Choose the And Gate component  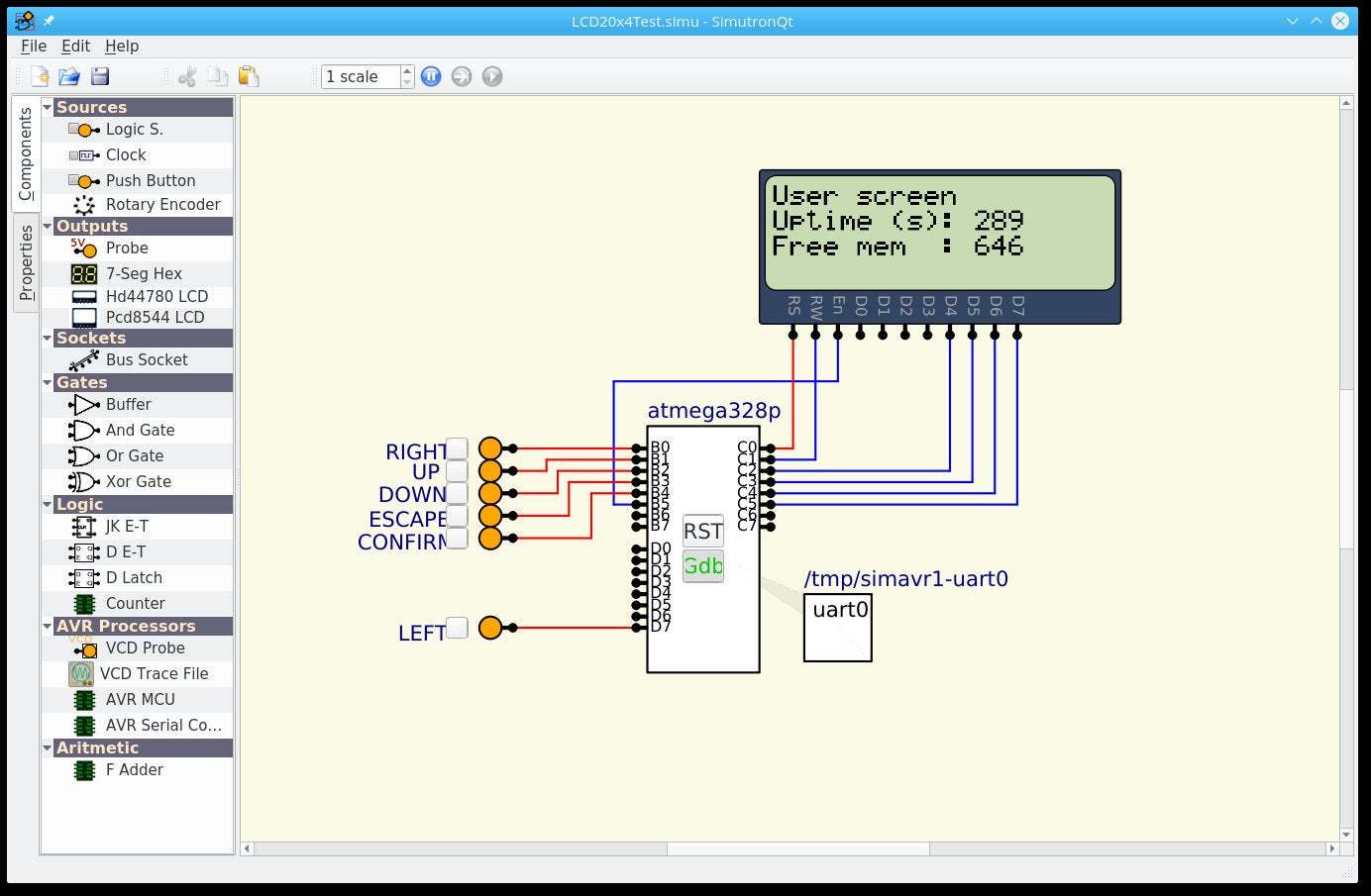pyautogui.click(x=140, y=430)
